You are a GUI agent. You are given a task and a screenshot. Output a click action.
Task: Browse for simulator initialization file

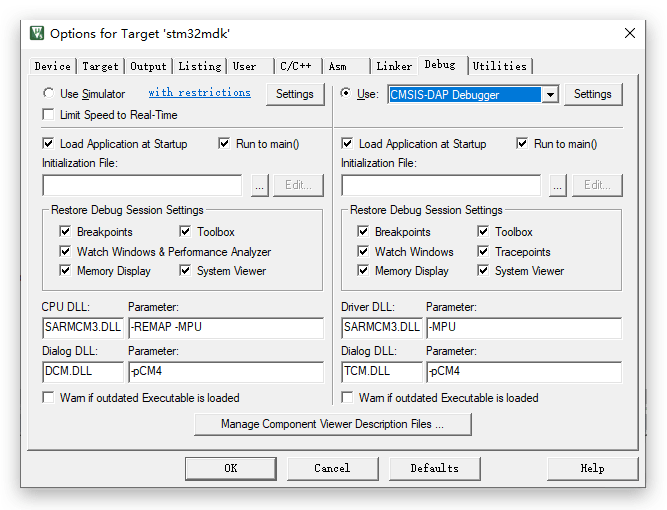(259, 185)
